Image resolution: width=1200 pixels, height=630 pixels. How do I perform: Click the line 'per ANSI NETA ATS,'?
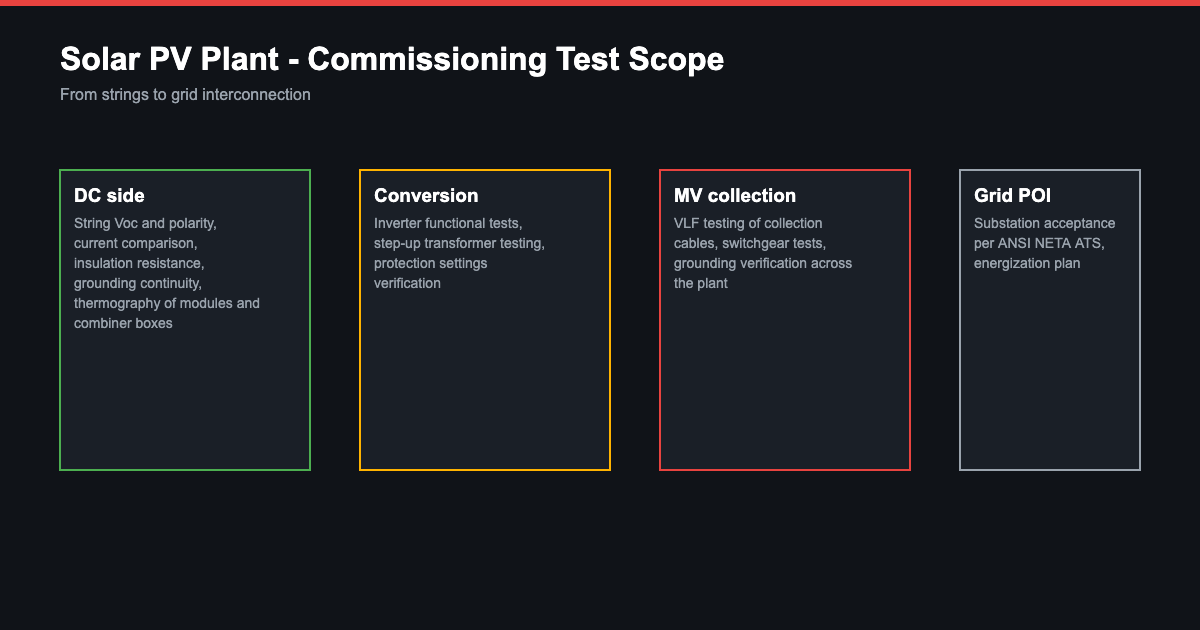point(1039,243)
